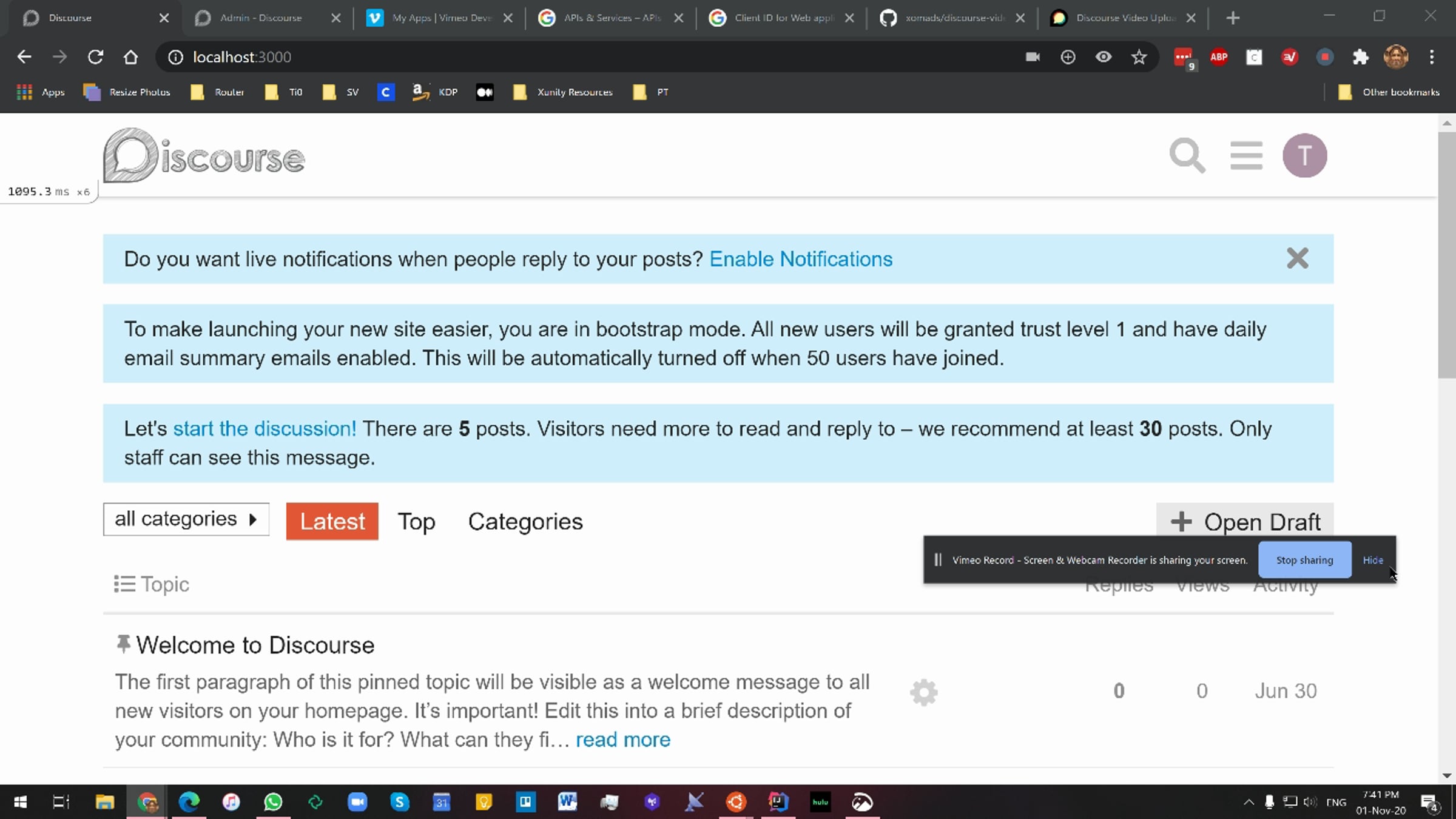Viewport: 1456px width, 819px height.
Task: Open the AdBlock Plus extension
Action: point(1219,57)
